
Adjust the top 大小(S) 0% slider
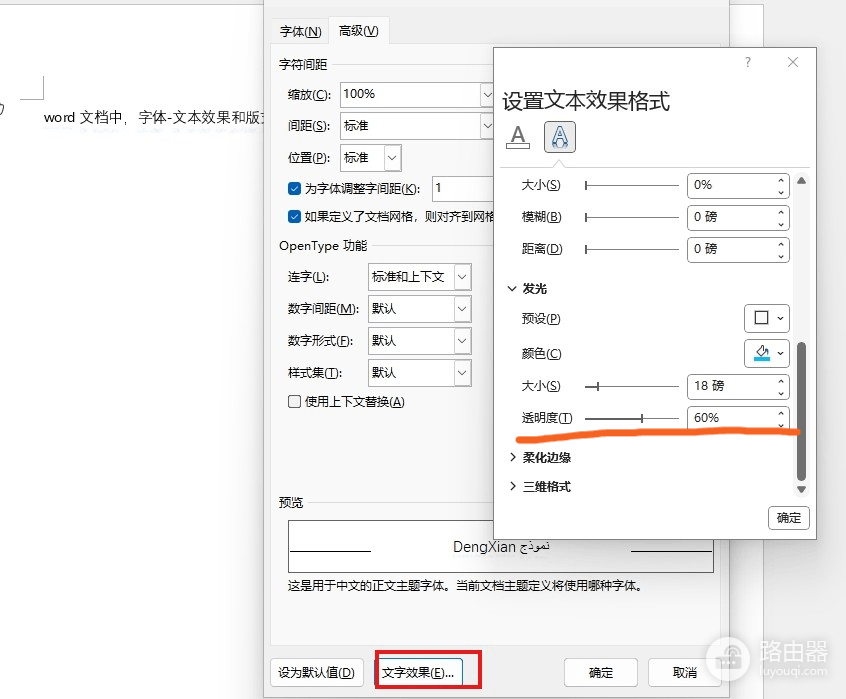[632, 186]
